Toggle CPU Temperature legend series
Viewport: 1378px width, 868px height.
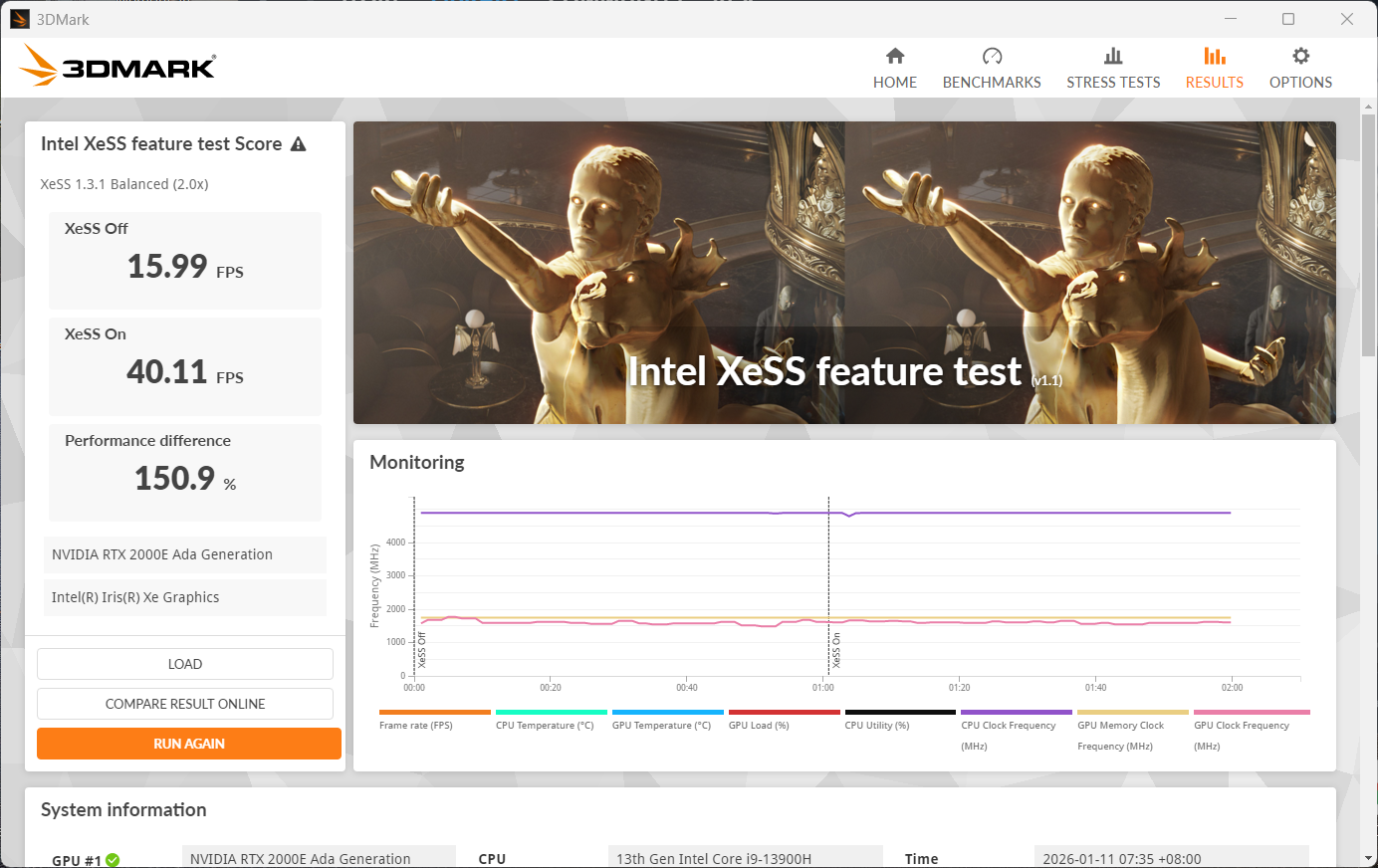coord(545,726)
